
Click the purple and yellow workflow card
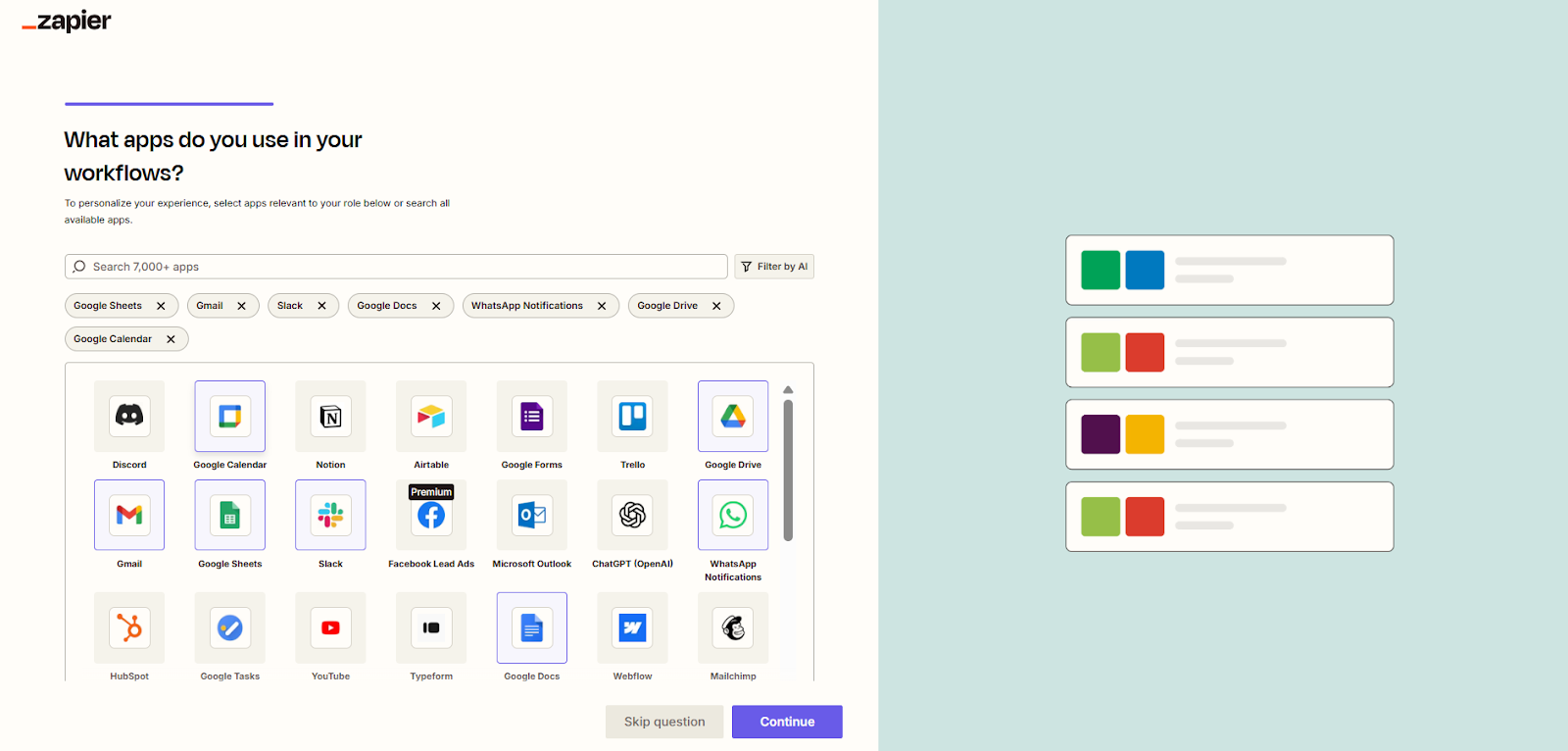(1230, 434)
